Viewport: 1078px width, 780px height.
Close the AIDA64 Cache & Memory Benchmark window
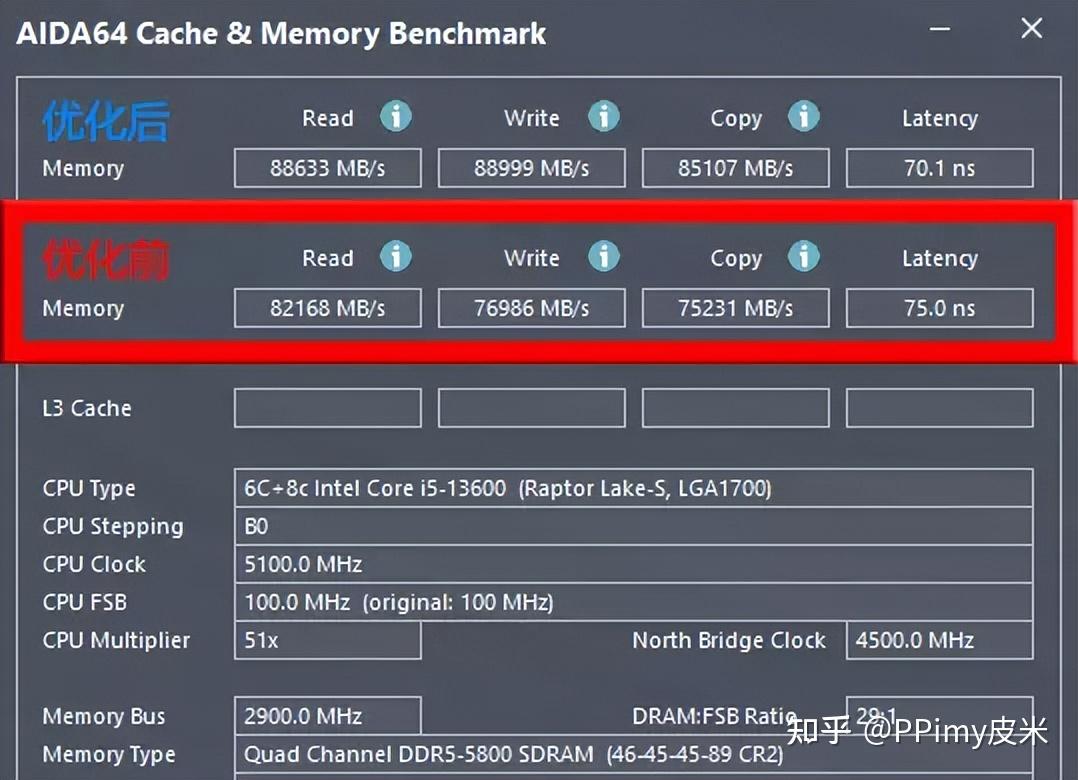1031,29
